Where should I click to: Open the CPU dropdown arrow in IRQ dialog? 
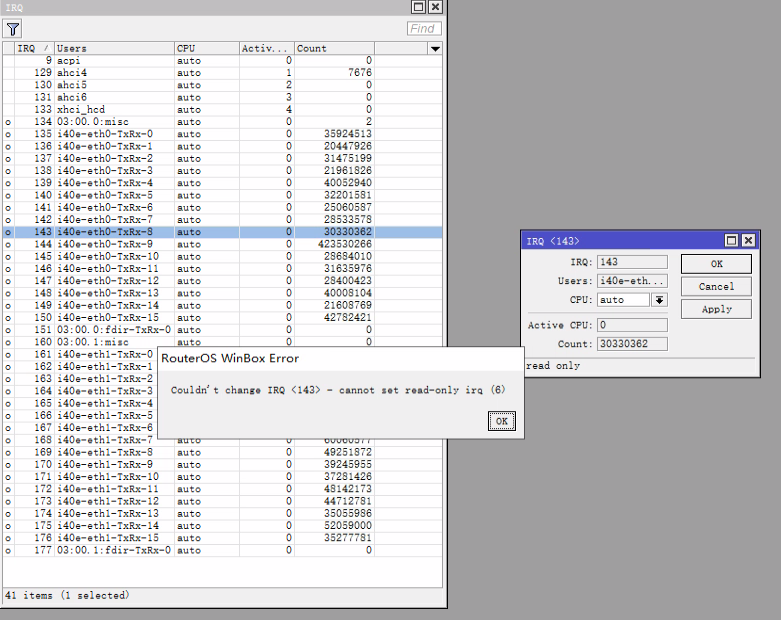coord(659,300)
